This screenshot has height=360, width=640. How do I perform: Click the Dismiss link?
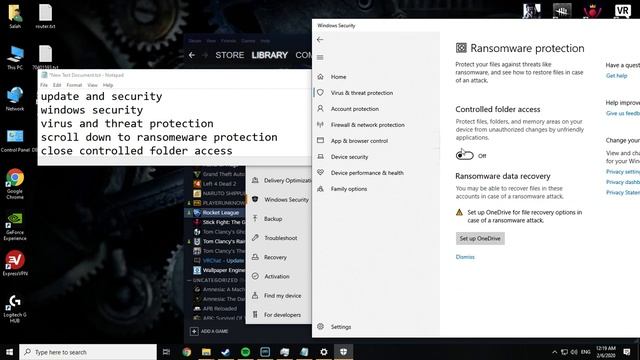(465, 257)
